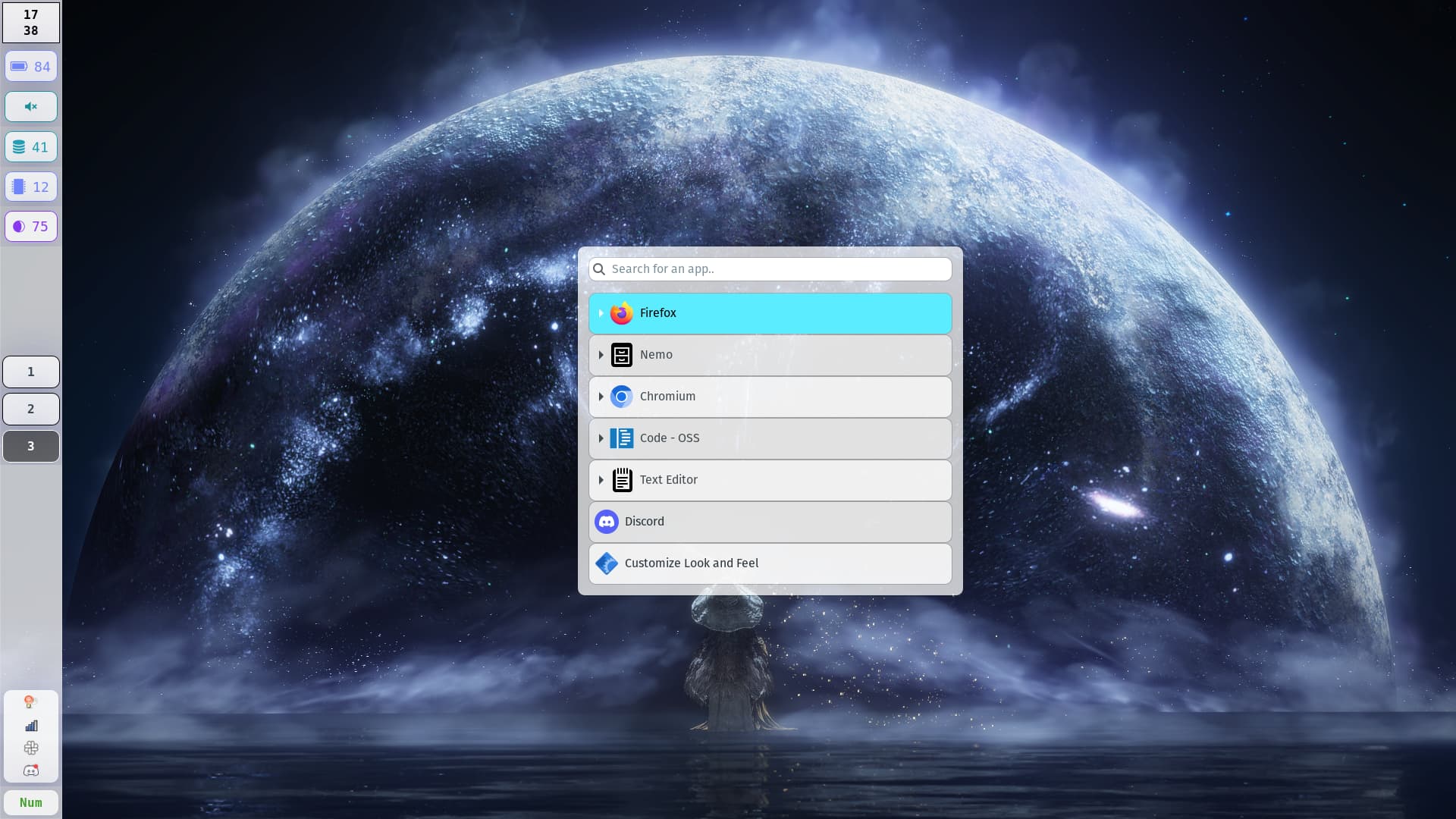Switch to workspace 1
The width and height of the screenshot is (1456, 819).
(x=31, y=372)
